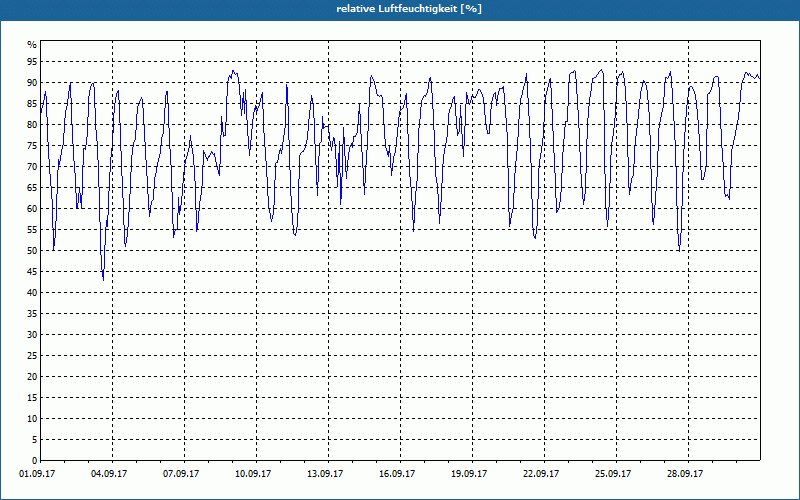Select the 22.09.17 date label
Viewport: 800px width, 500px height.
coord(541,474)
